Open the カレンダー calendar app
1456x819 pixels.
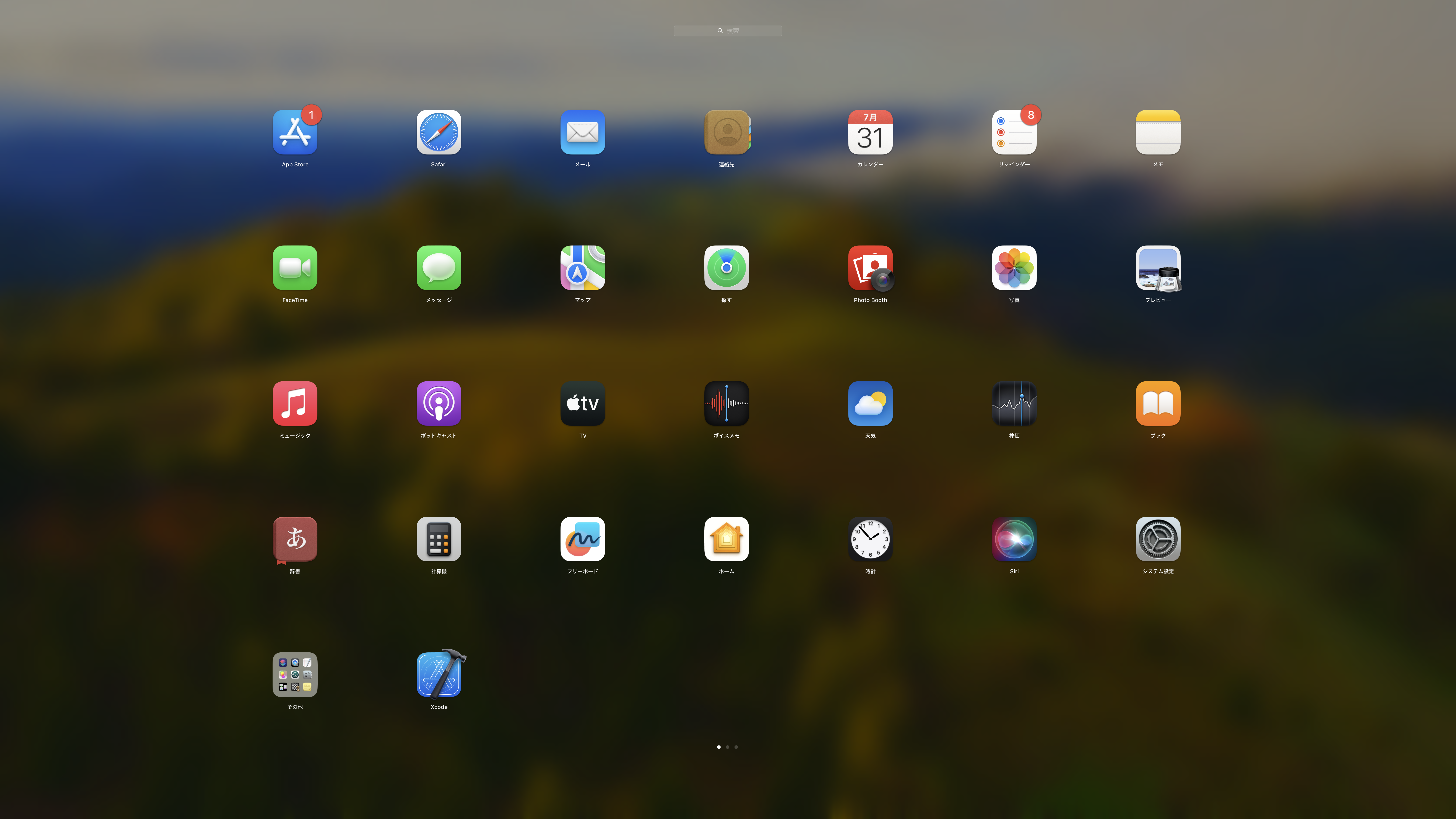click(x=870, y=132)
